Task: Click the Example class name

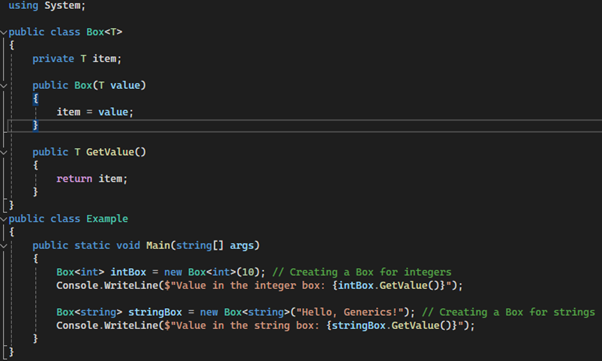Action: 107,219
